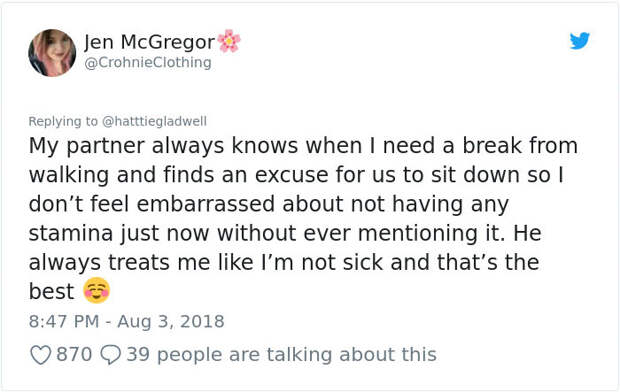Image resolution: width=620 pixels, height=392 pixels.
Task: Click the line 'don't feel embarrassed about'
Action: (269, 204)
